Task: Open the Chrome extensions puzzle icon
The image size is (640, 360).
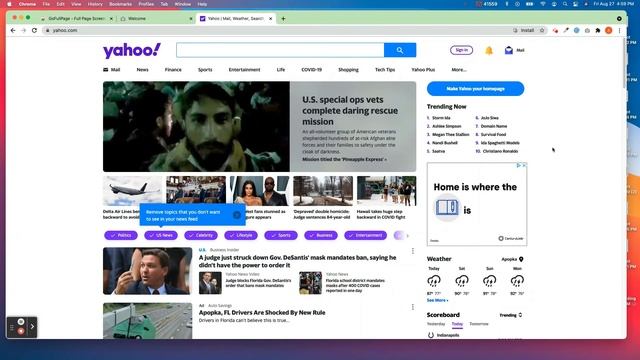Action: tap(598, 30)
